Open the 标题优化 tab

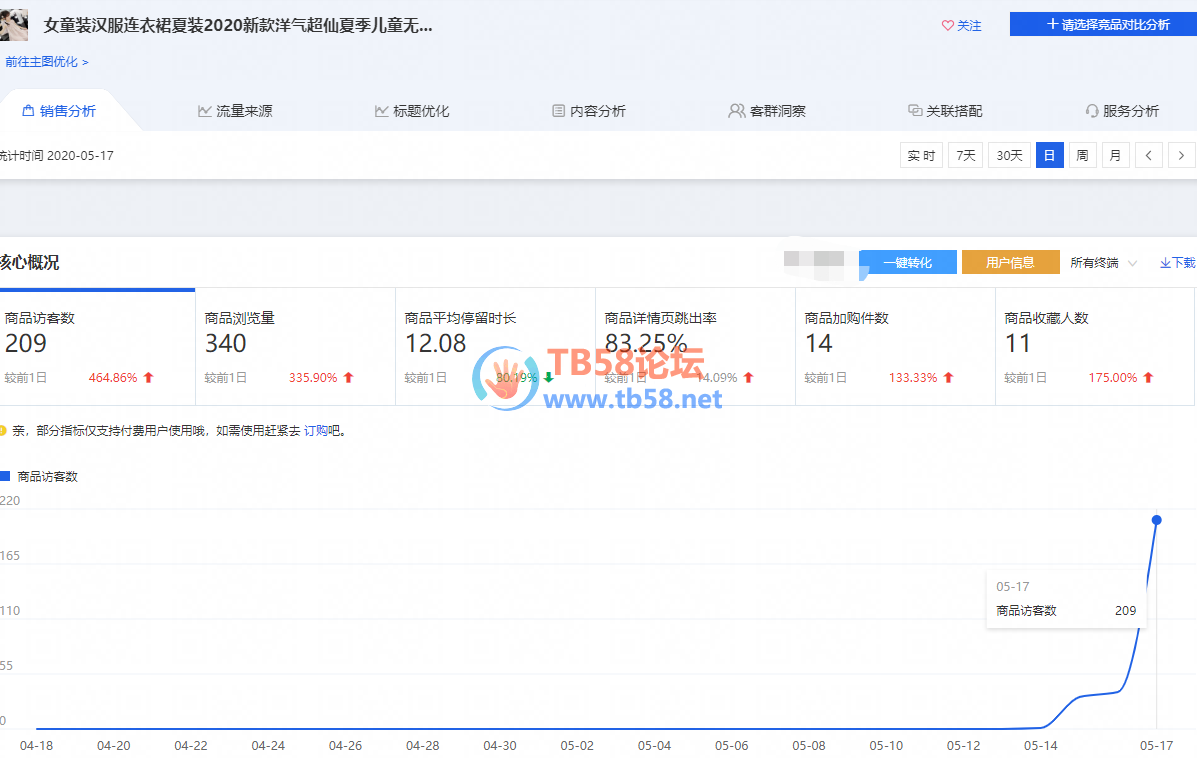412,111
